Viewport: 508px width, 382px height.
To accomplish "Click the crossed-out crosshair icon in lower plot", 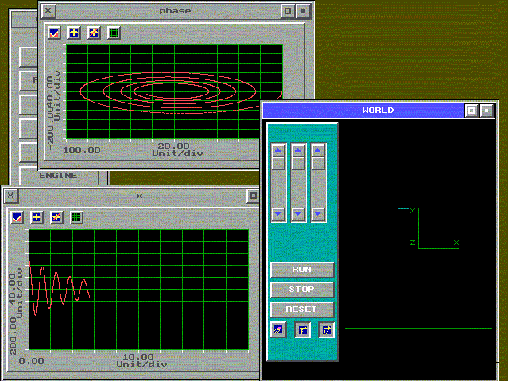I will (x=57, y=218).
